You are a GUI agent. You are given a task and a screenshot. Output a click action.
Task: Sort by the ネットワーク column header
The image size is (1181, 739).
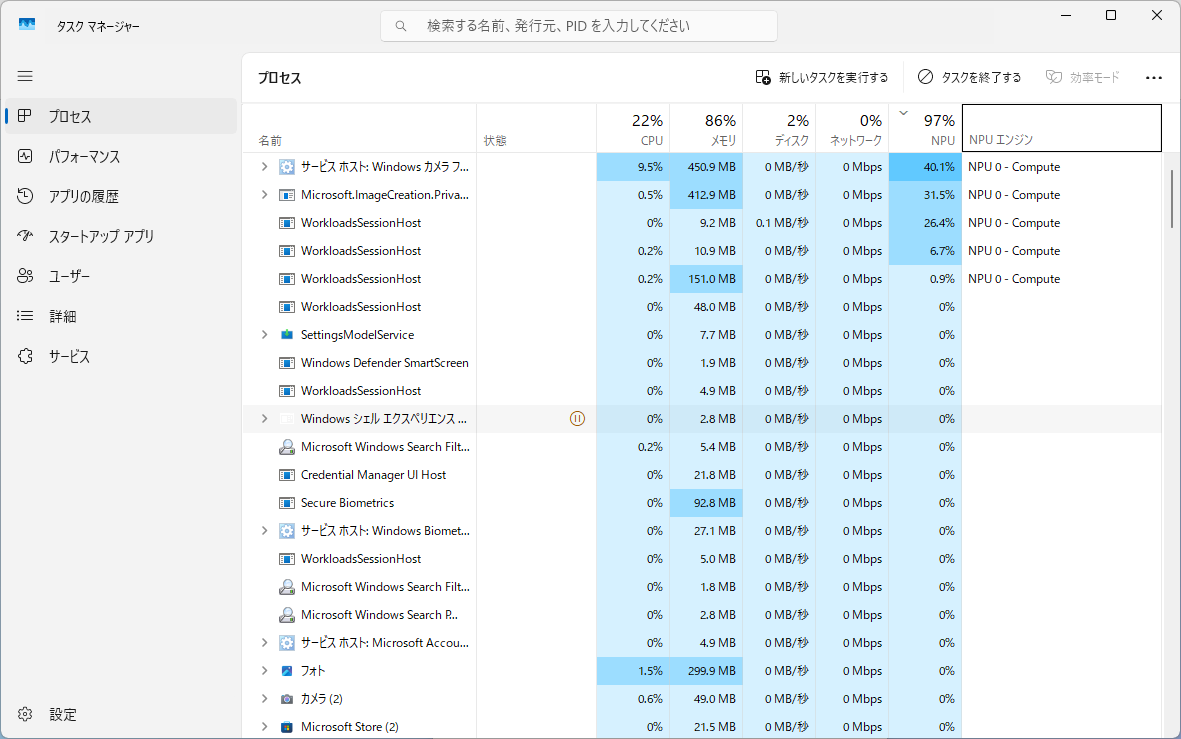tap(852, 128)
